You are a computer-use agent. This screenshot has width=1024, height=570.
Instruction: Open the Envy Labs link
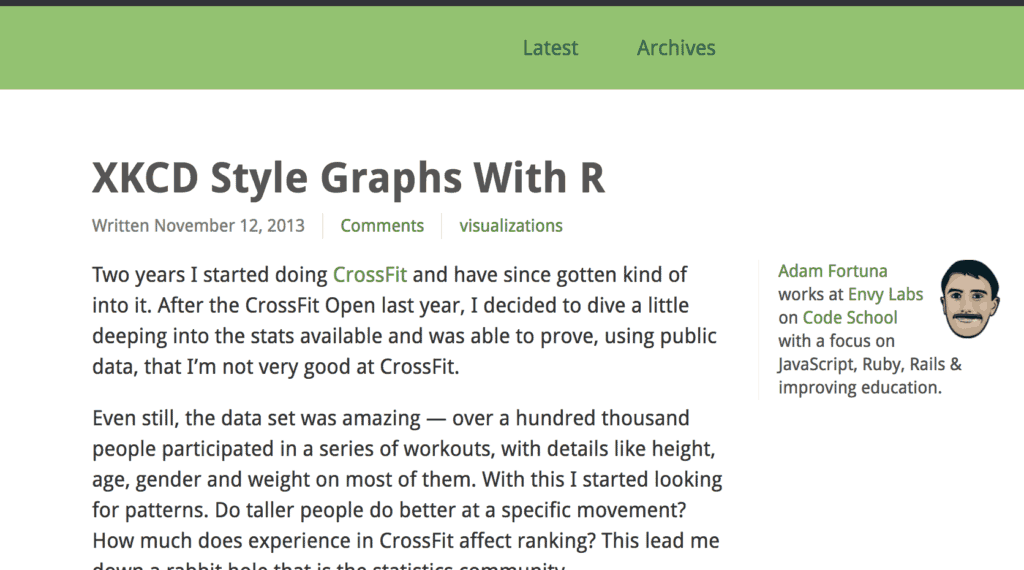click(885, 294)
